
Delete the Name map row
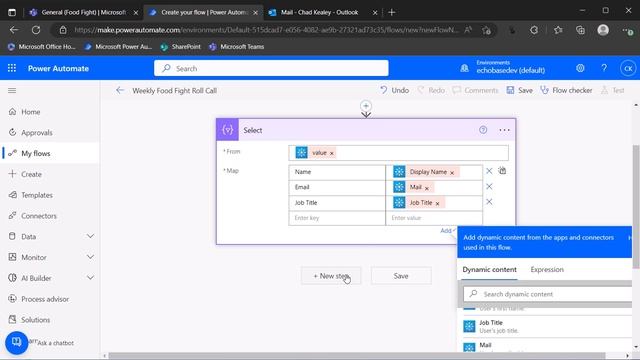489,171
